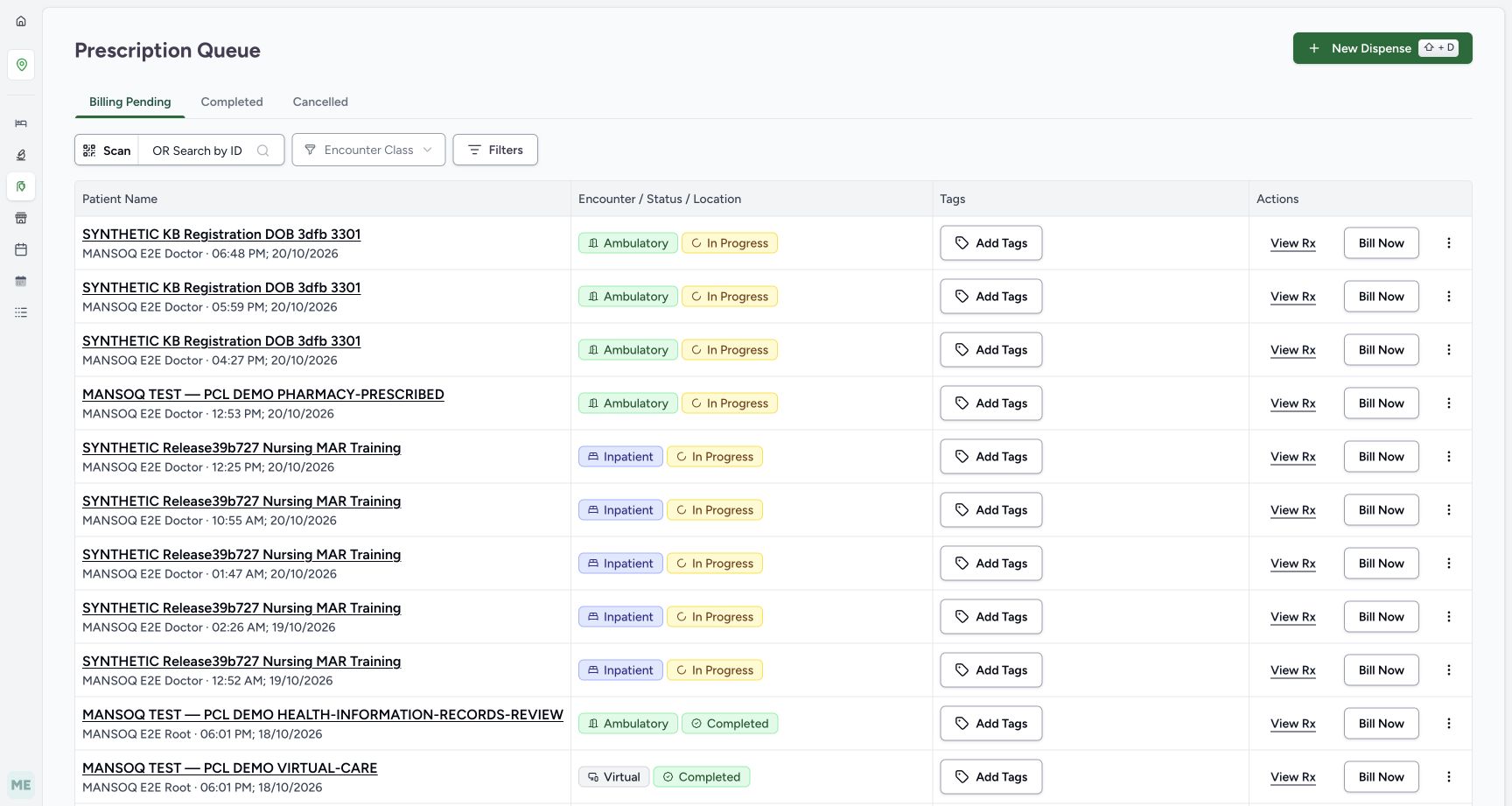Viewport: 1512px width, 806px height.
Task: Click the ME avatar in the sidebar
Action: click(x=21, y=785)
